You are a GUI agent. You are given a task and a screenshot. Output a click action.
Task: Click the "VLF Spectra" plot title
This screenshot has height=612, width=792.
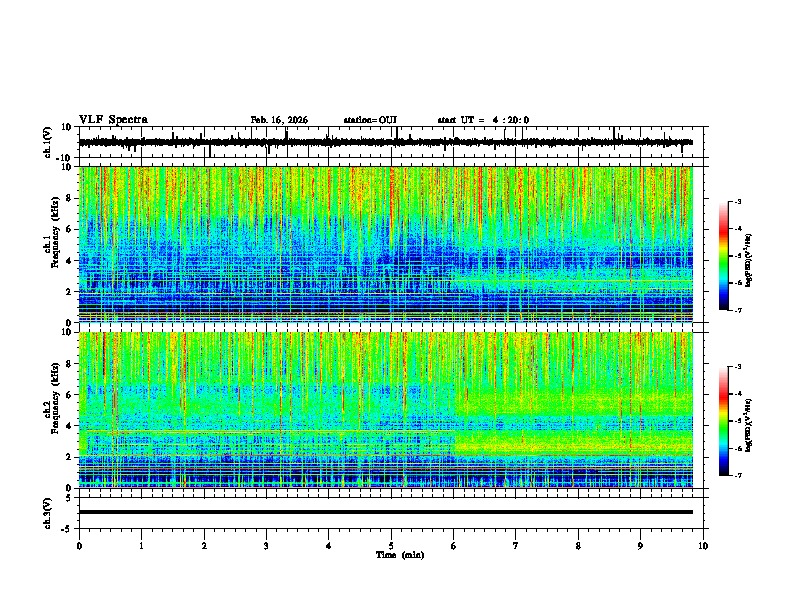(113, 120)
